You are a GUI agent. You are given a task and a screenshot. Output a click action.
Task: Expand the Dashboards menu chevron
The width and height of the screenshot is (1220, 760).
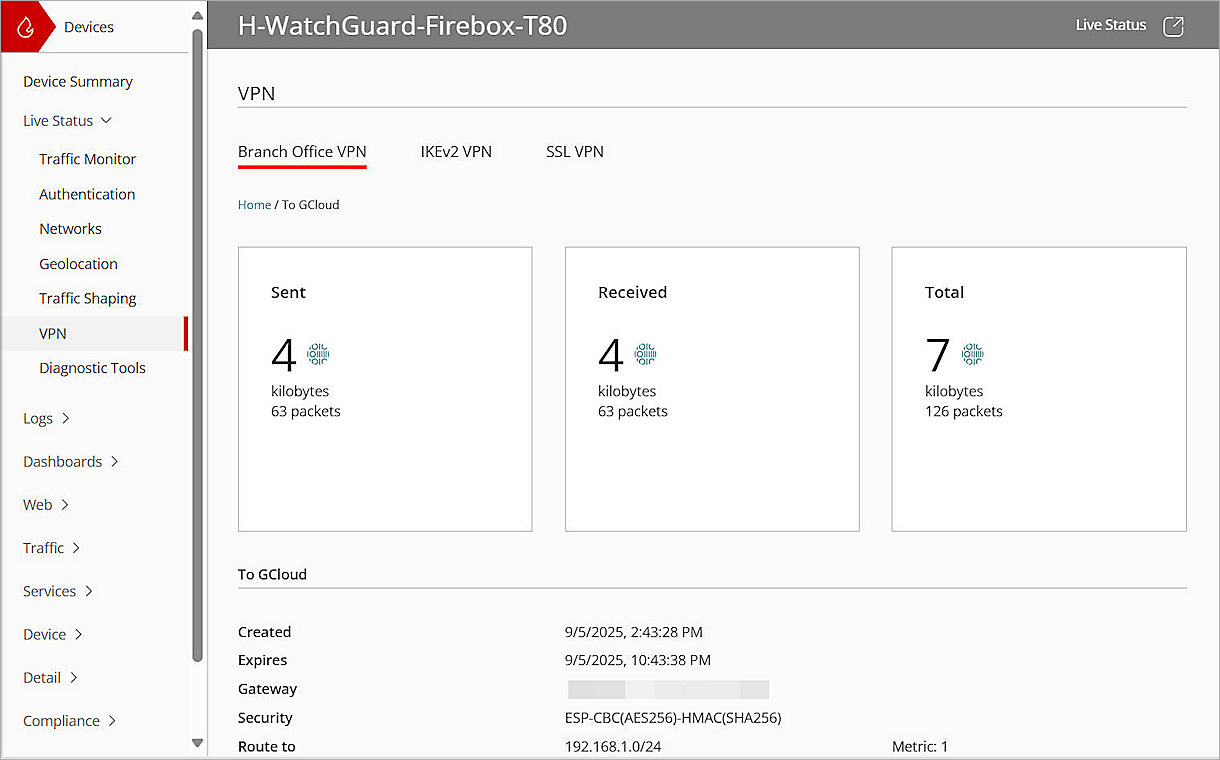[x=114, y=462]
